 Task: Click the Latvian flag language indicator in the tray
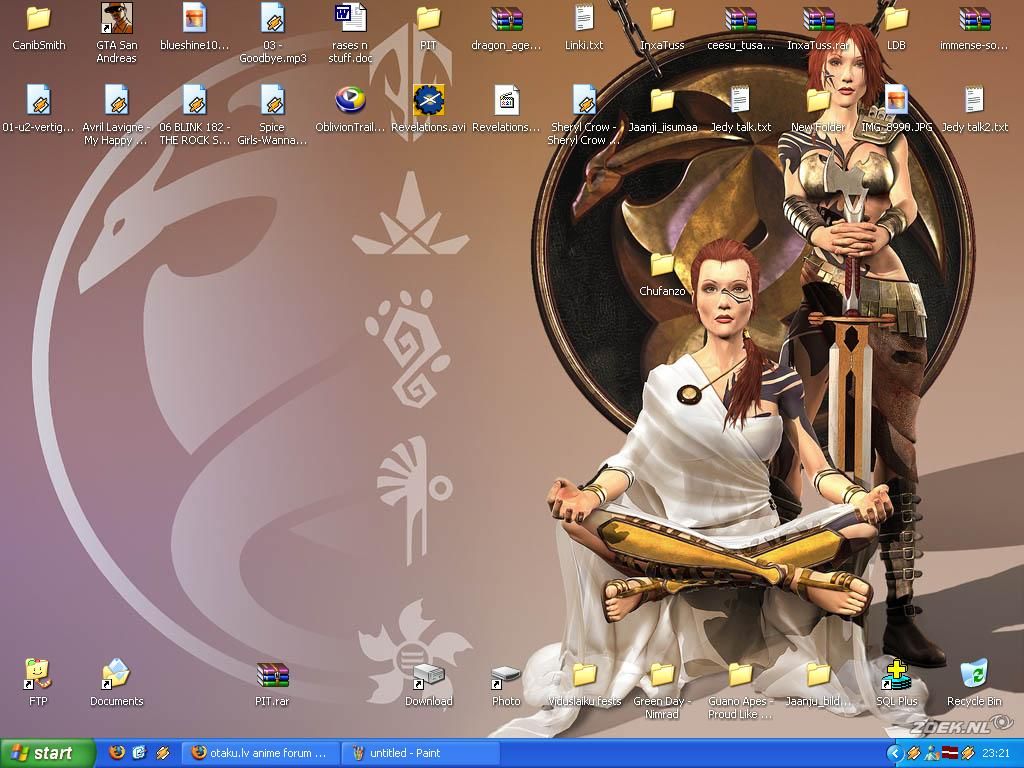click(x=950, y=753)
